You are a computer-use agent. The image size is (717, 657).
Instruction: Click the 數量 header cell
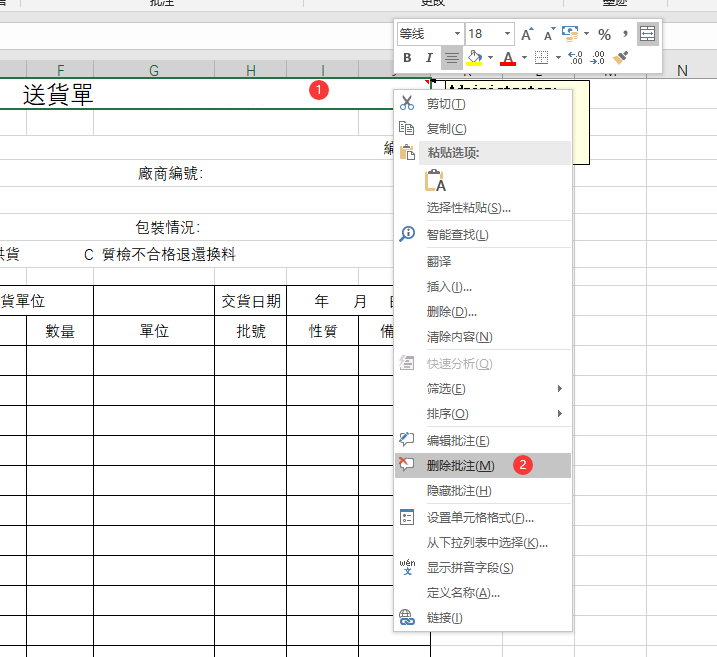[x=60, y=331]
